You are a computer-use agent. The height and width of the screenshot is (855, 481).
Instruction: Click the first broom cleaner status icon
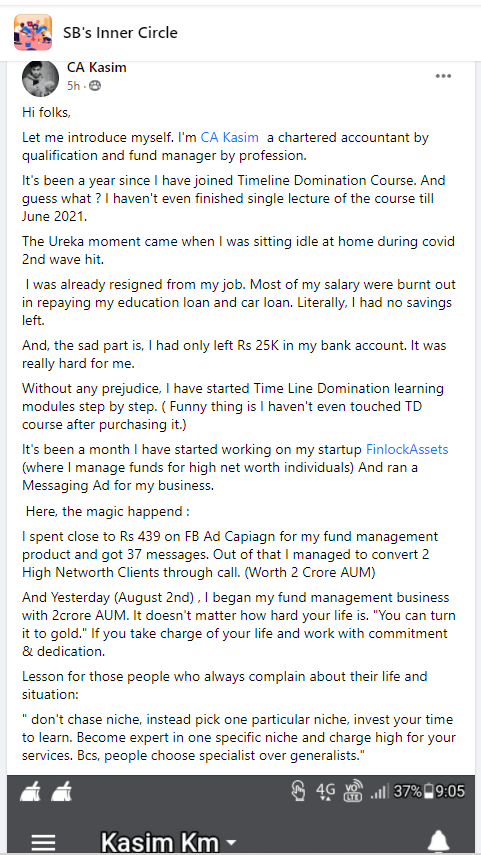31,792
